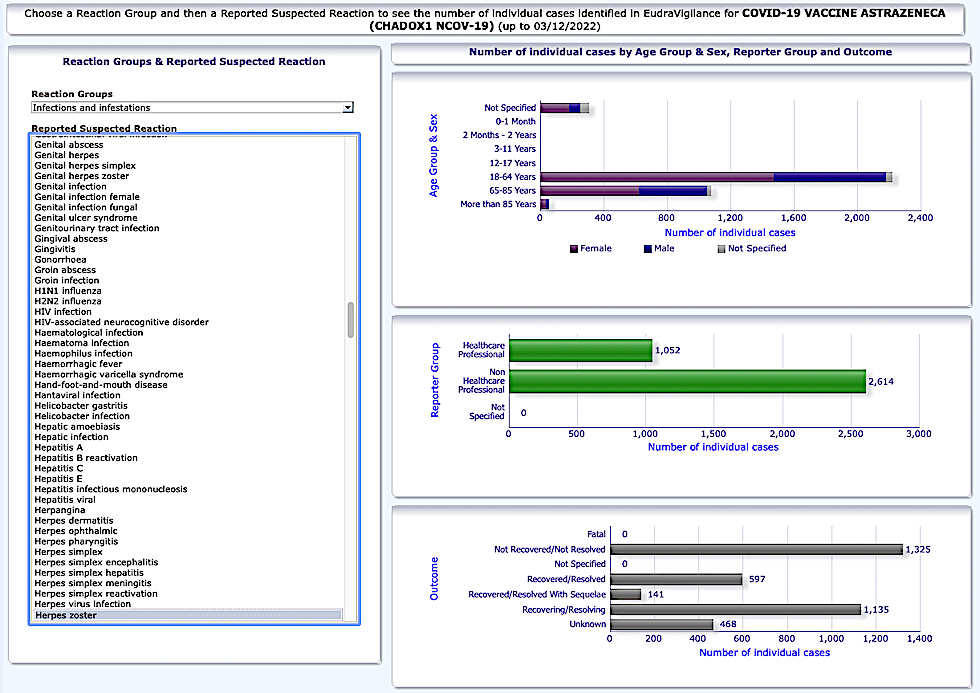Select 'Herpes simplex hepatitis' in the list
This screenshot has height=693, width=980.
tap(89, 573)
